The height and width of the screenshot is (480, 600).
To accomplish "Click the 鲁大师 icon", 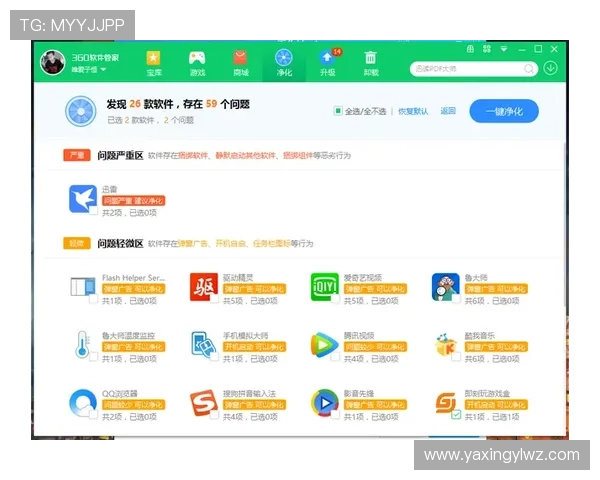I will click(x=445, y=287).
